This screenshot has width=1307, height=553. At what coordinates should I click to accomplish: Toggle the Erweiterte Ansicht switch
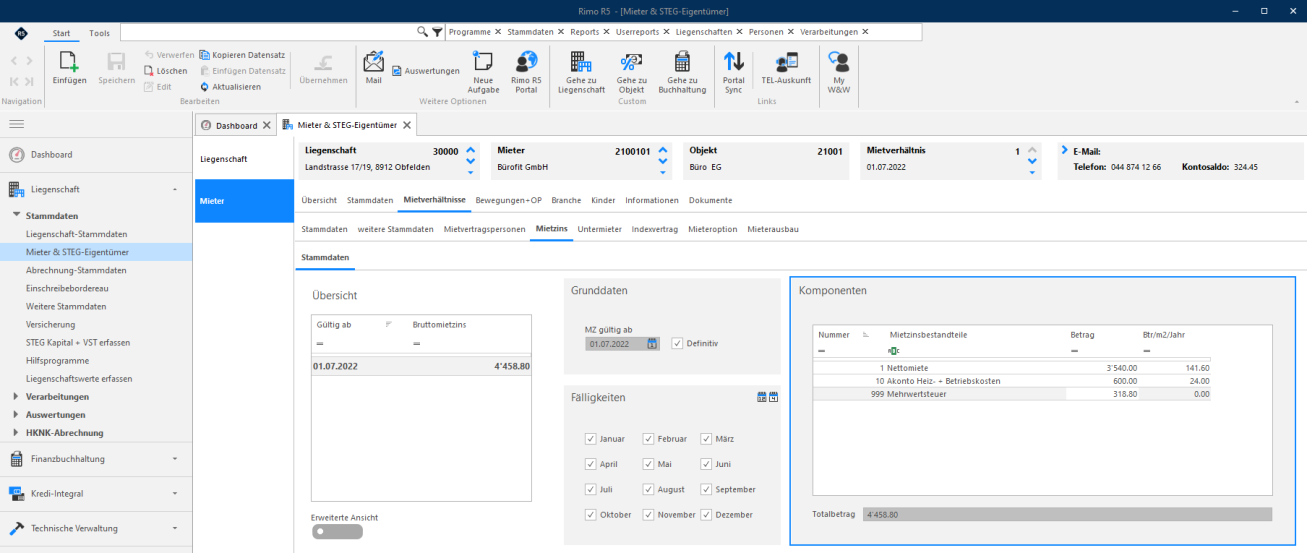click(x=337, y=531)
